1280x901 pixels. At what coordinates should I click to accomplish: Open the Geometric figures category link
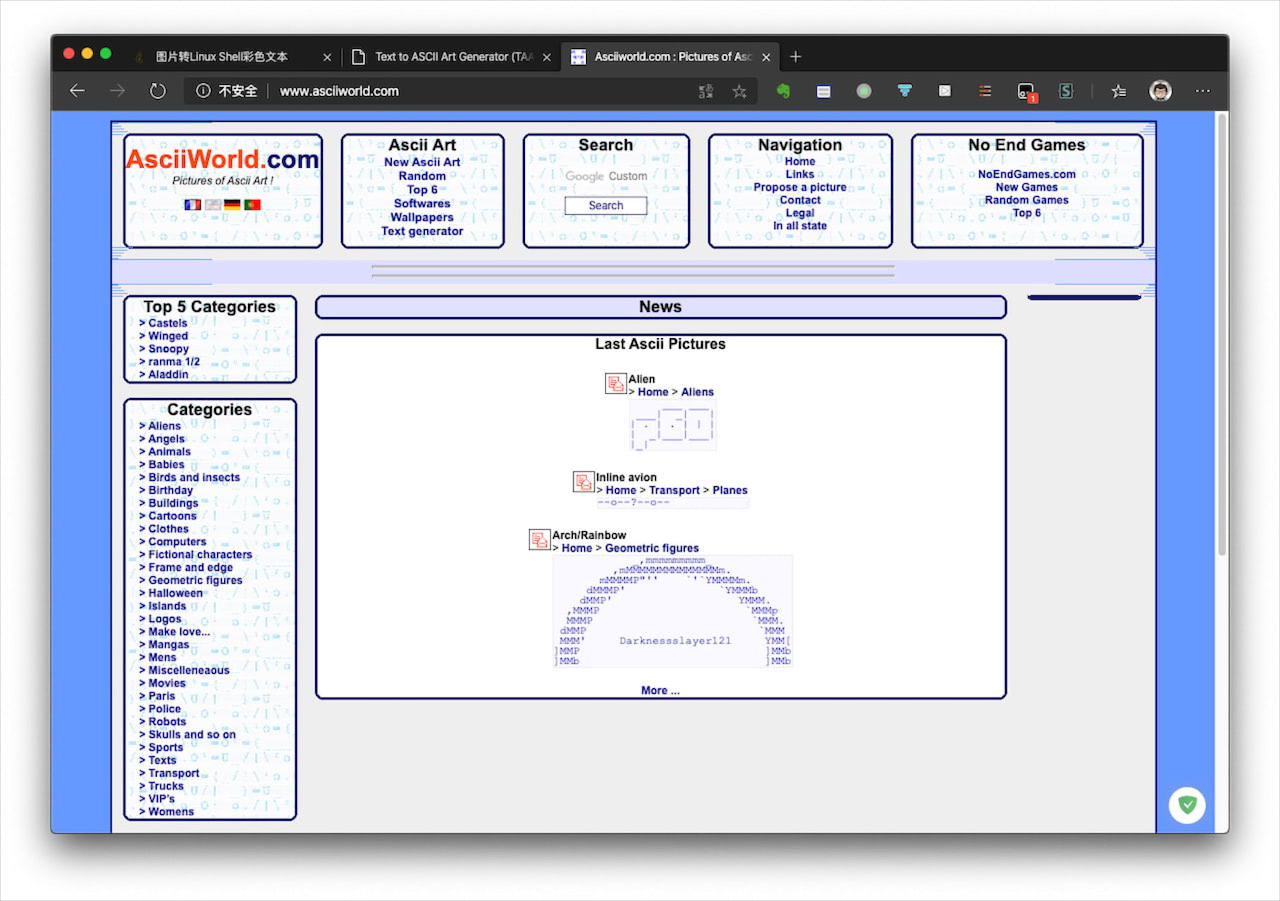pyautogui.click(x=195, y=580)
